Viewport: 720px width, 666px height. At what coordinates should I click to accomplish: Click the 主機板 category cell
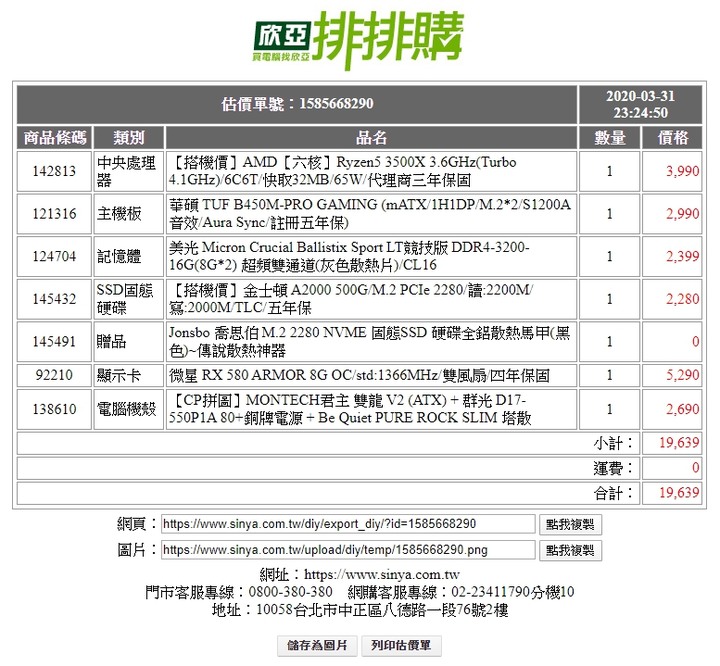coord(129,214)
